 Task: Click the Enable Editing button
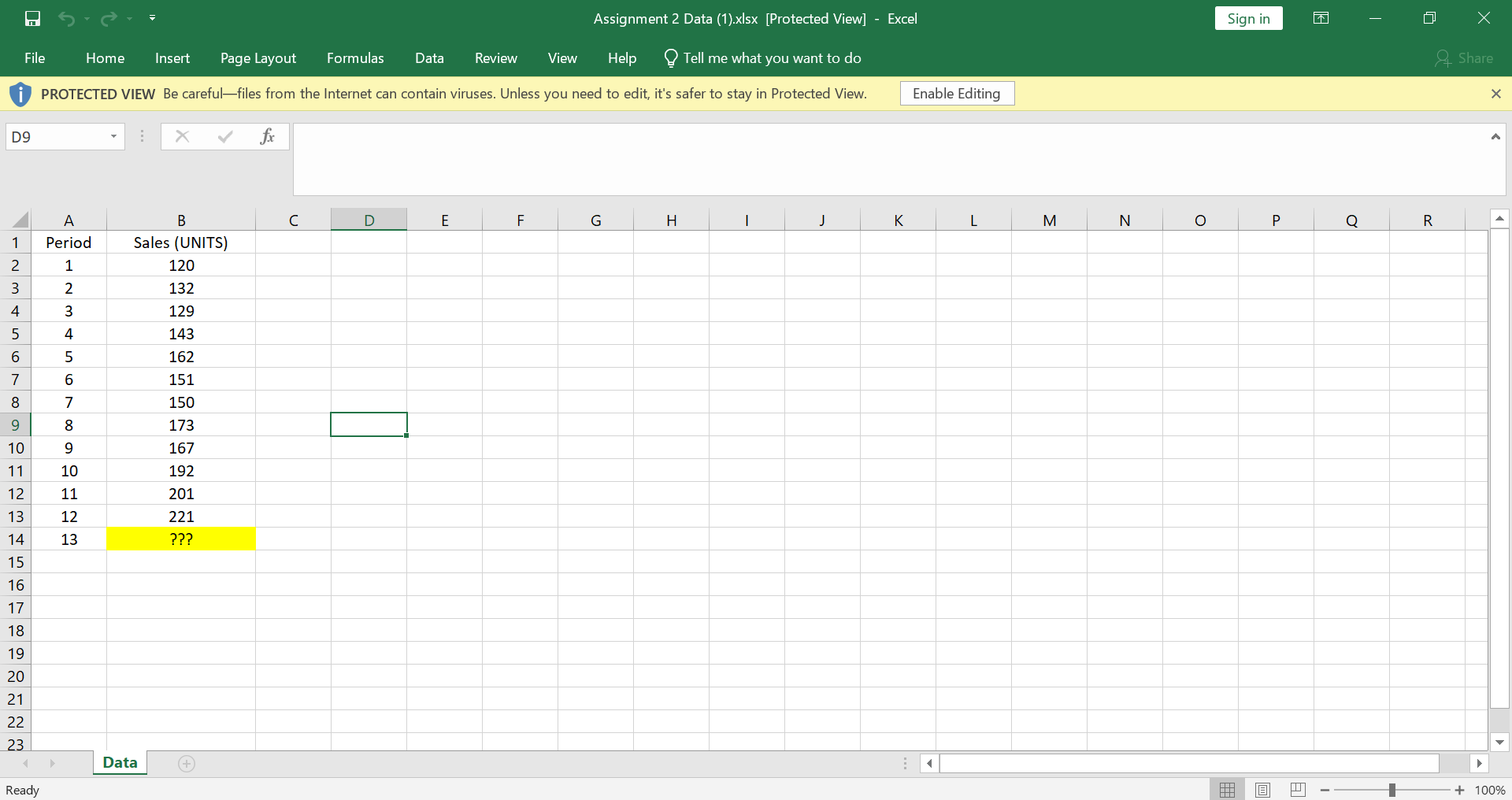click(956, 93)
